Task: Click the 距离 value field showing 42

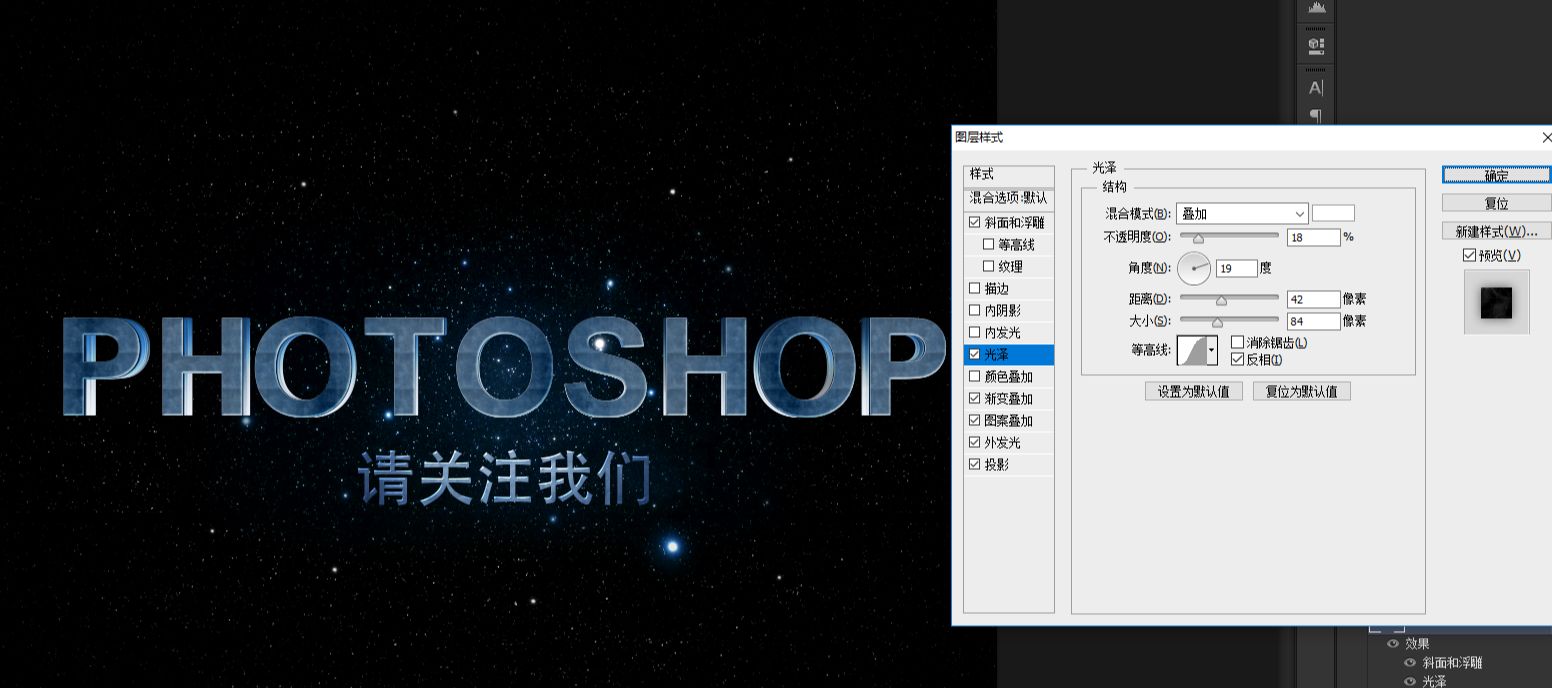Action: (x=1314, y=299)
